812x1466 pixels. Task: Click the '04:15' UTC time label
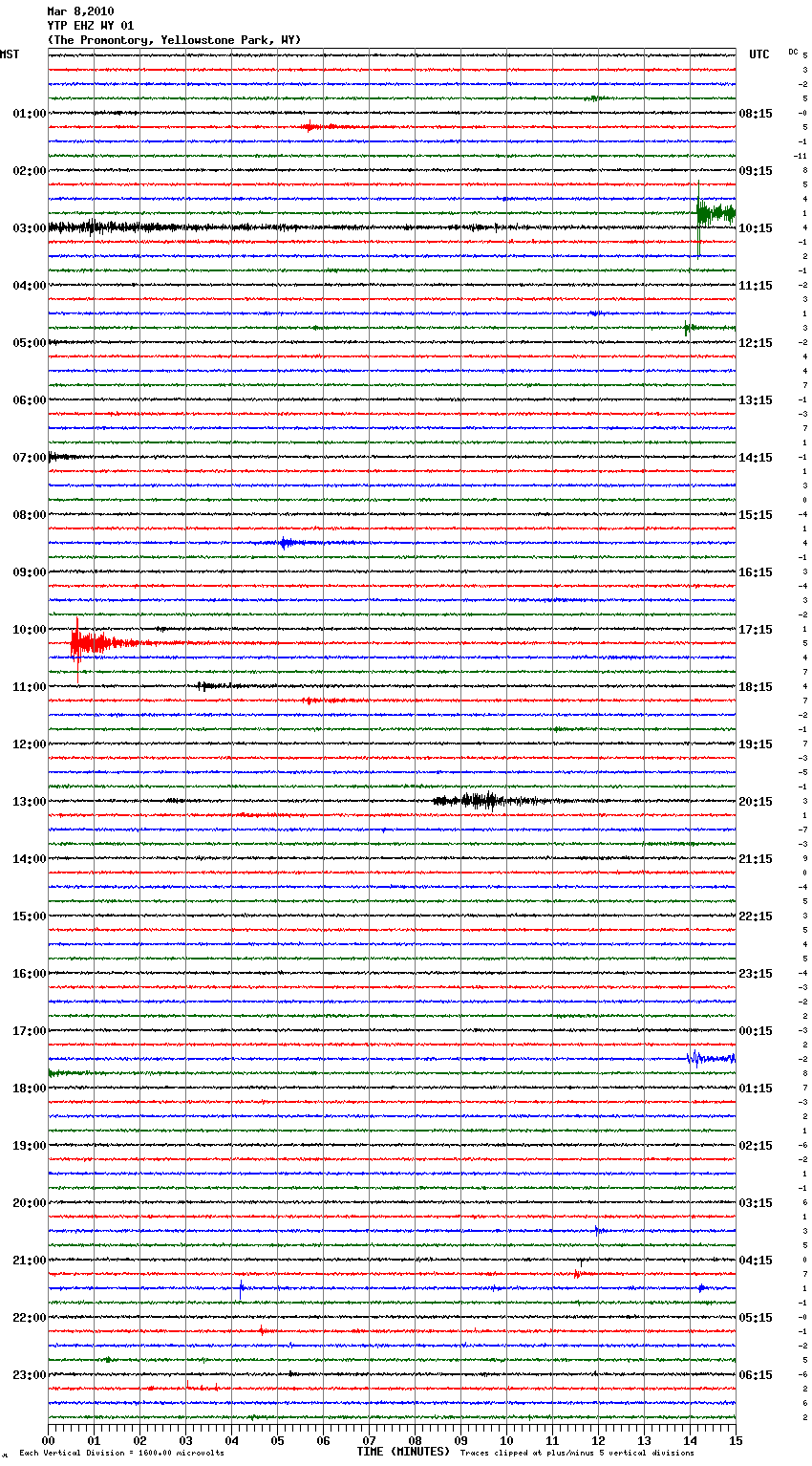(x=756, y=1261)
